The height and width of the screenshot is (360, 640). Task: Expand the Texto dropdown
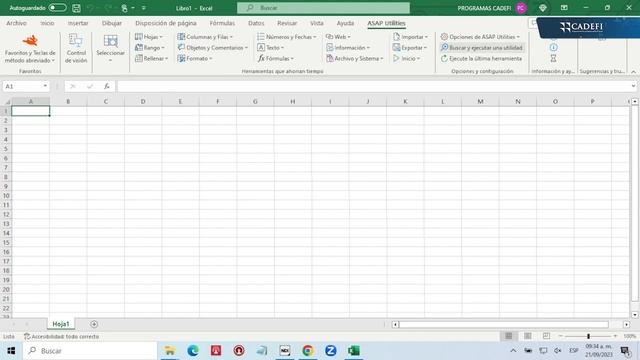click(x=270, y=48)
